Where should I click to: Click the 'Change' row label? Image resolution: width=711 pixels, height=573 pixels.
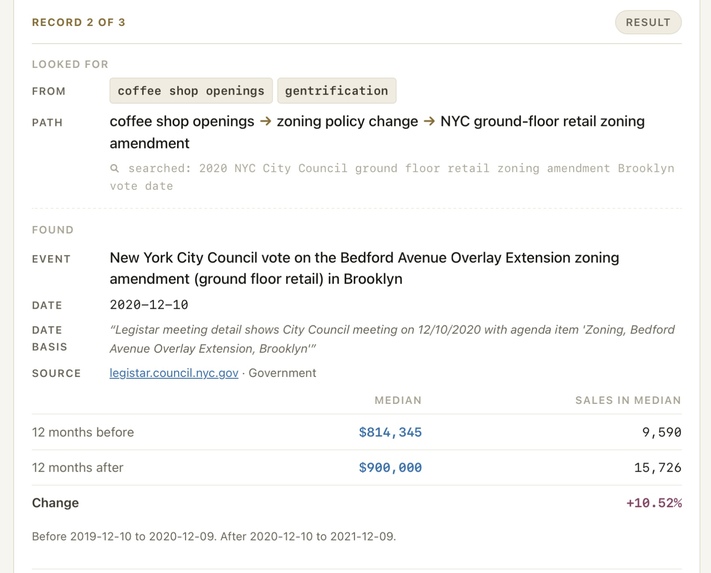(x=55, y=503)
